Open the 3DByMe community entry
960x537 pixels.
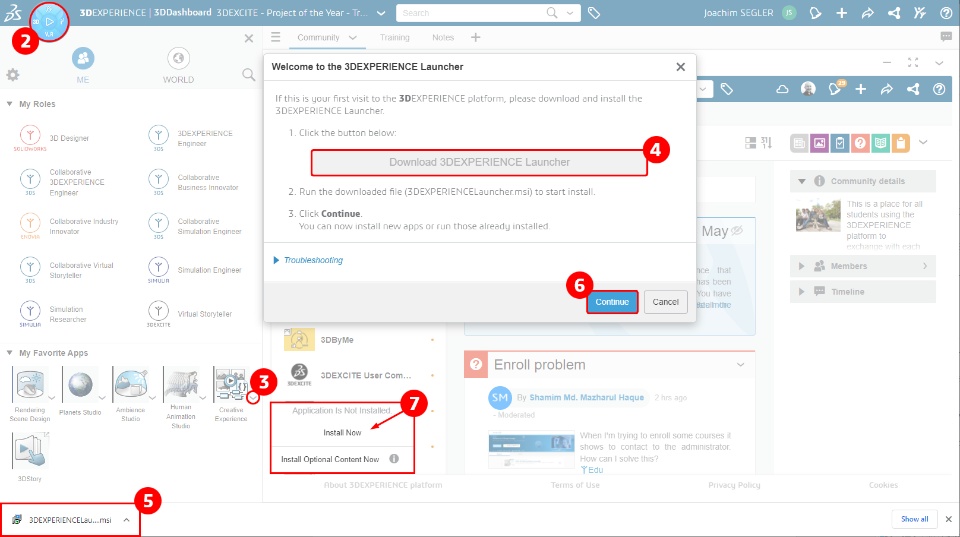pyautogui.click(x=337, y=340)
